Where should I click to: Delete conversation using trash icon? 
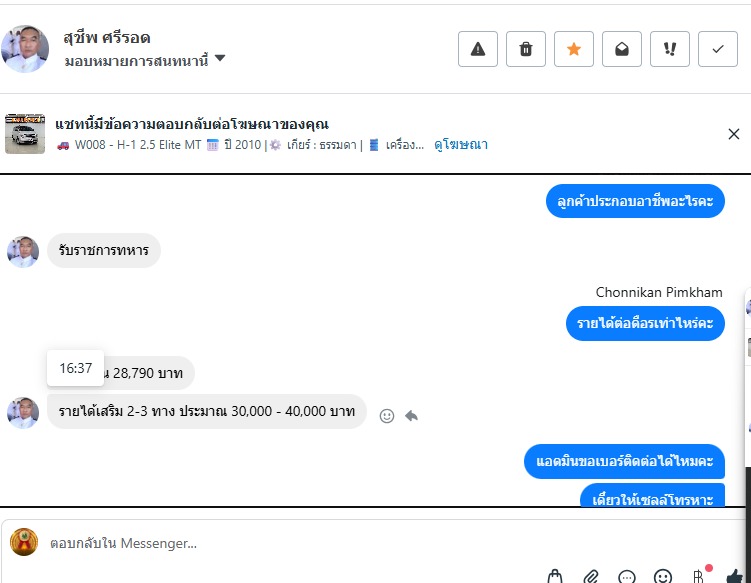tap(525, 49)
